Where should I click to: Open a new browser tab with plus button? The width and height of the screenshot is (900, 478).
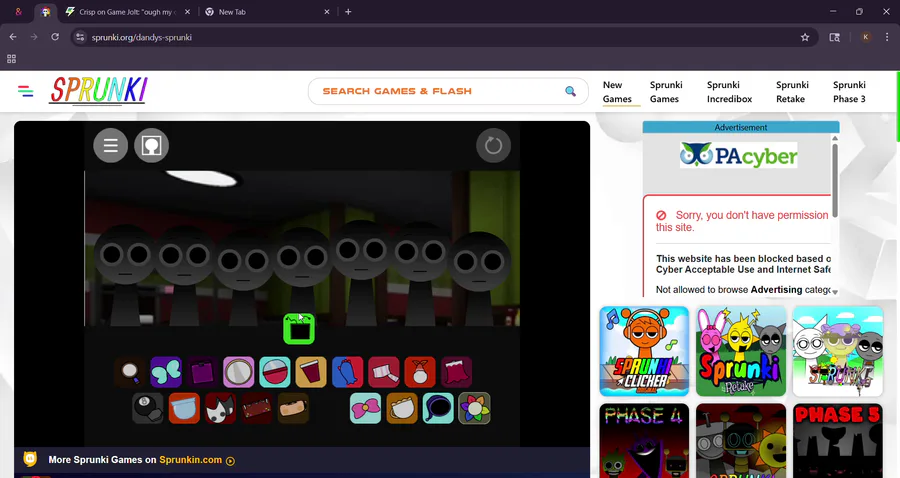(x=348, y=11)
